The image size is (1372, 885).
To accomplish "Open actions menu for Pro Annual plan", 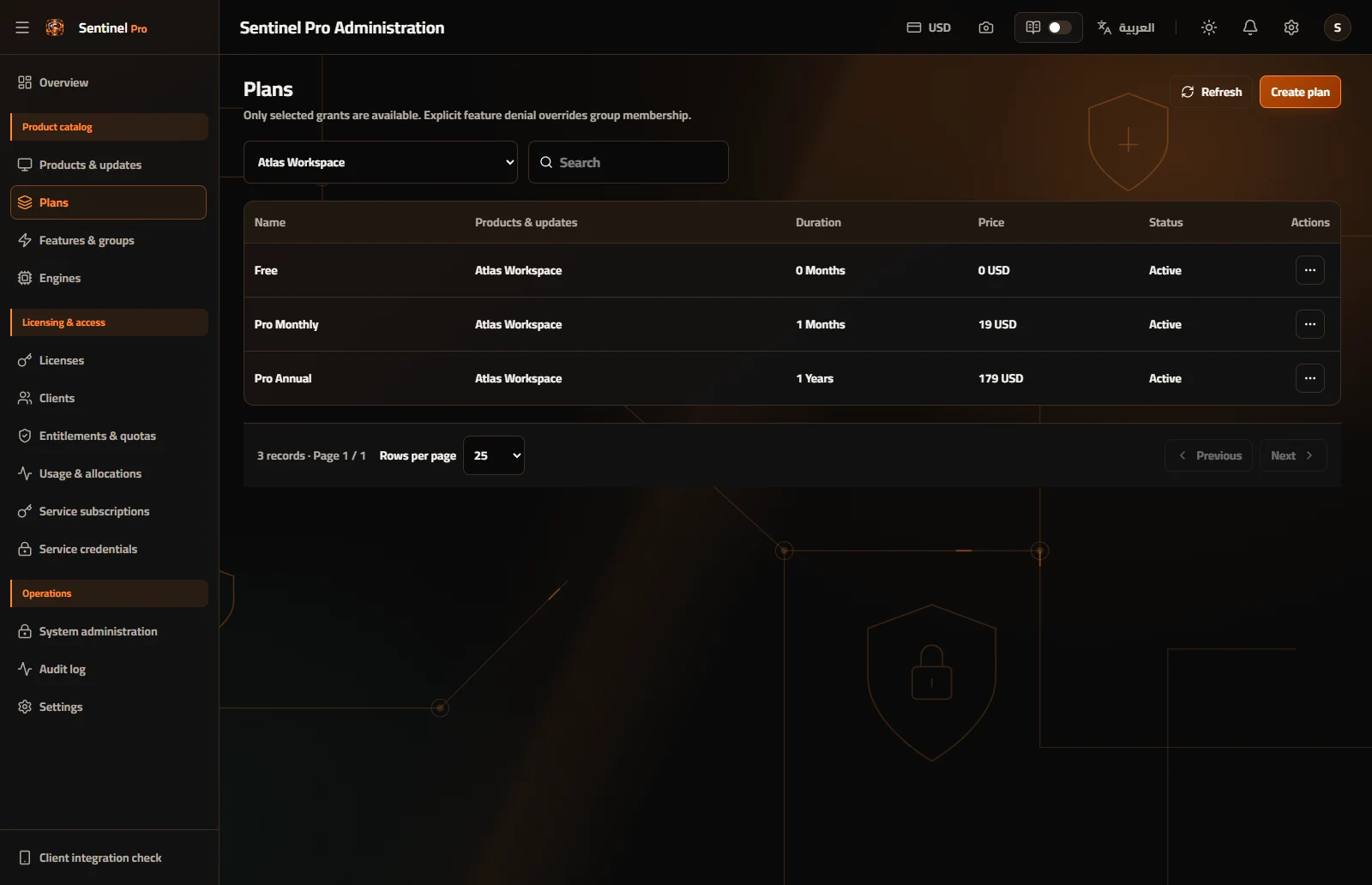I will click(x=1309, y=378).
